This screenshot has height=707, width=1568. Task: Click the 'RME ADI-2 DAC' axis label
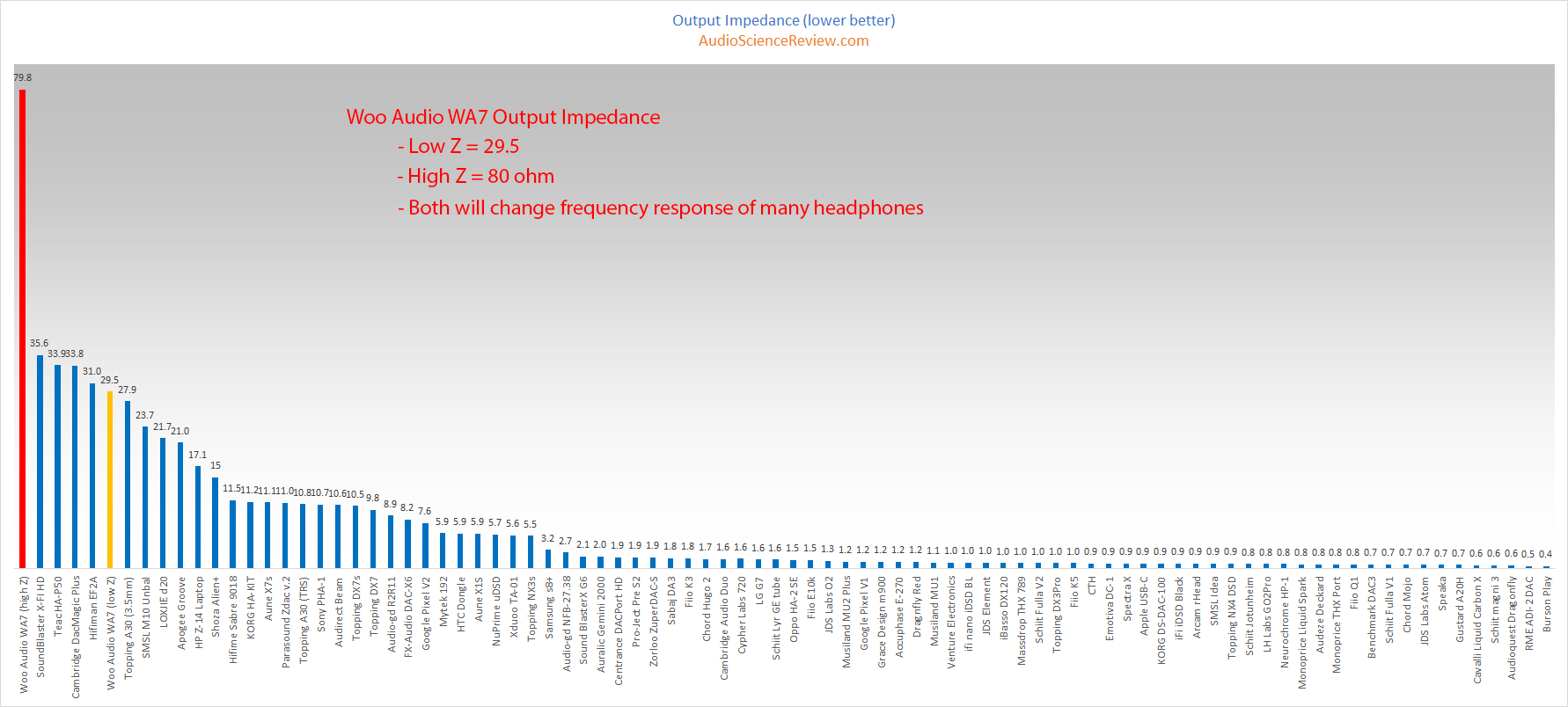pyautogui.click(x=1529, y=614)
